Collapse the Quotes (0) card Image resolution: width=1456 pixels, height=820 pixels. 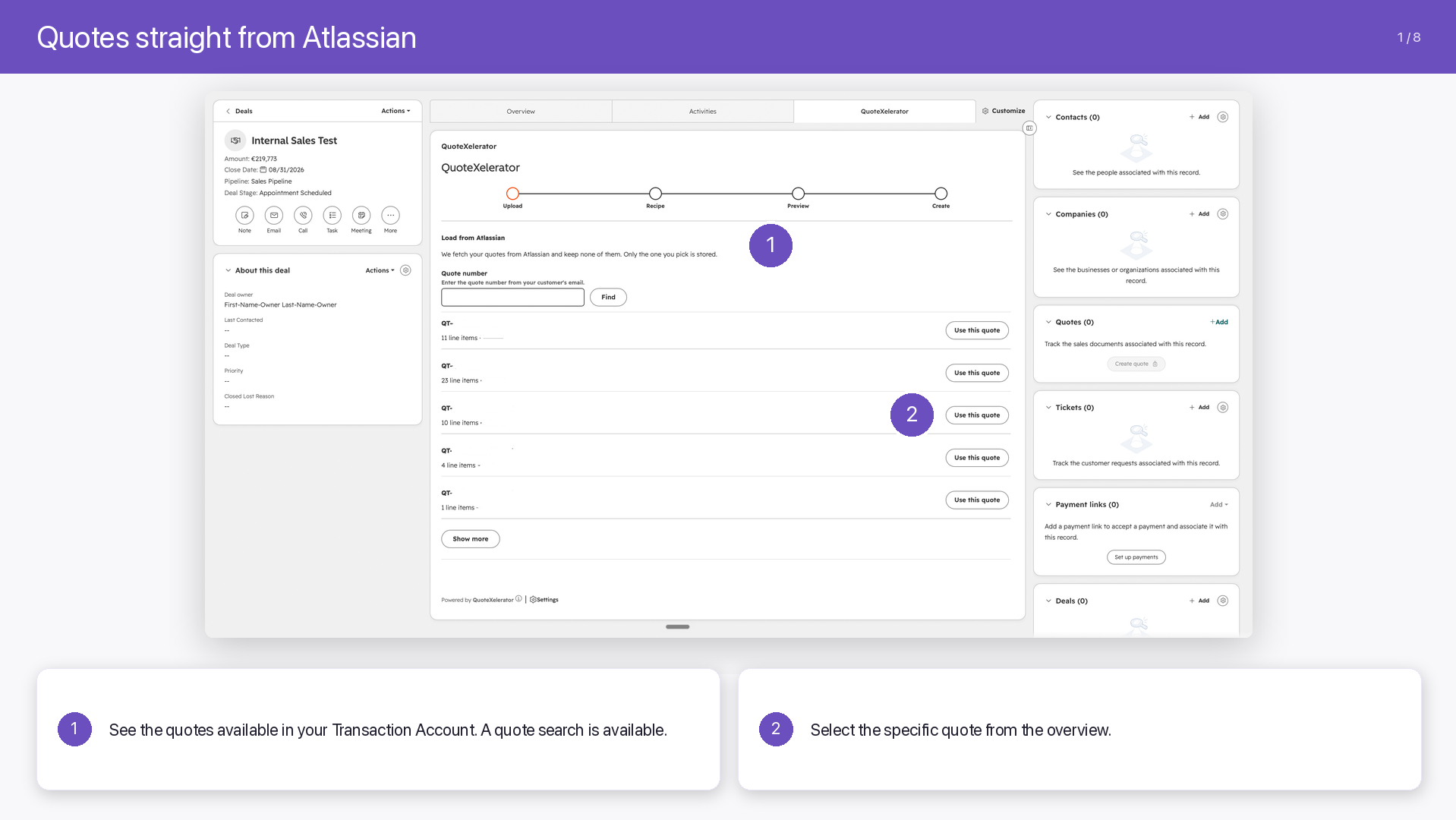pyautogui.click(x=1048, y=322)
